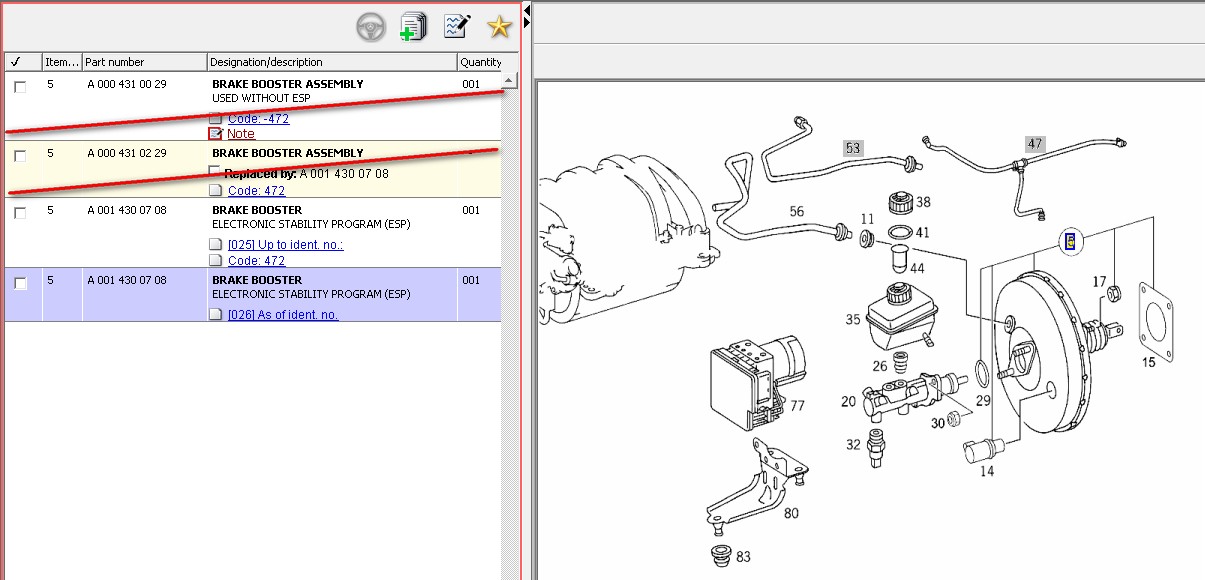Click document icon next to [026] As of ident. no.
The image size is (1205, 580).
click(x=215, y=315)
